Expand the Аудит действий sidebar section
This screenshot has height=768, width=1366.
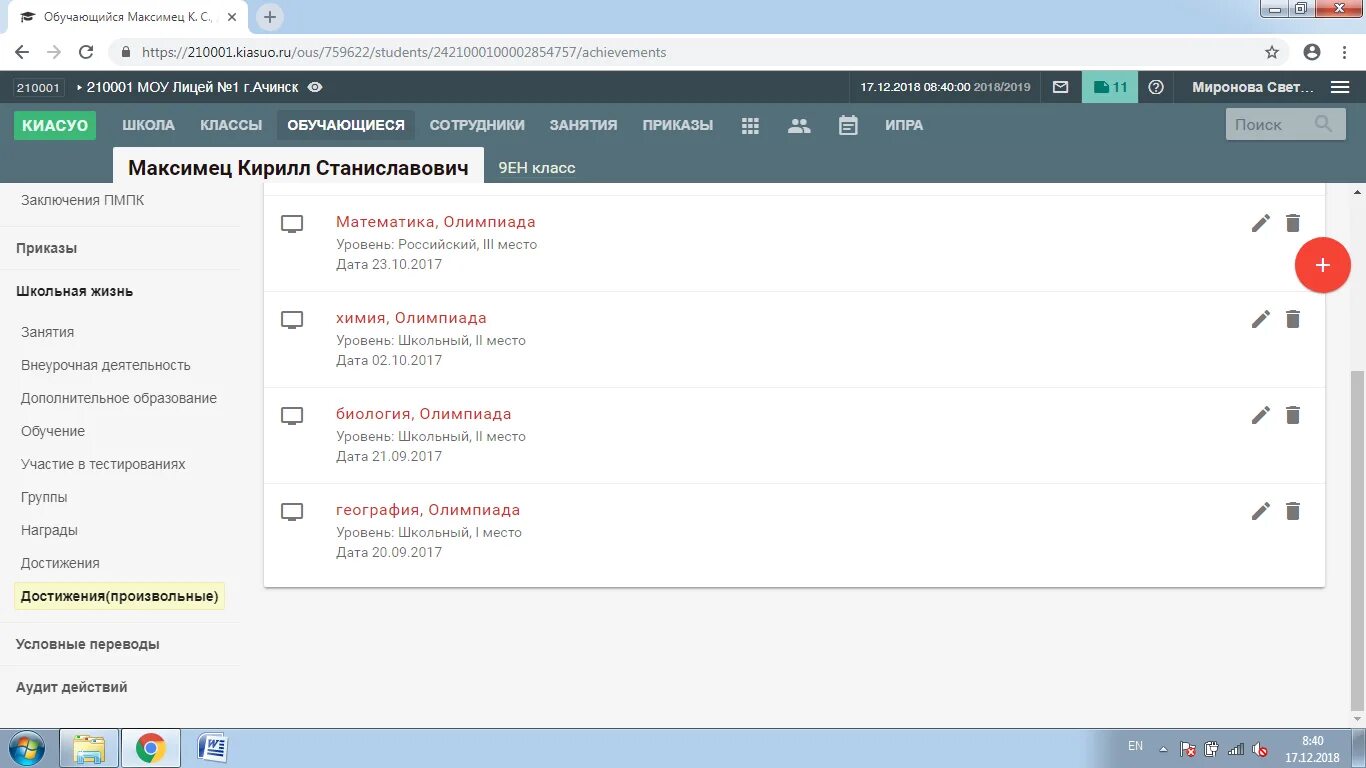pyautogui.click(x=72, y=687)
